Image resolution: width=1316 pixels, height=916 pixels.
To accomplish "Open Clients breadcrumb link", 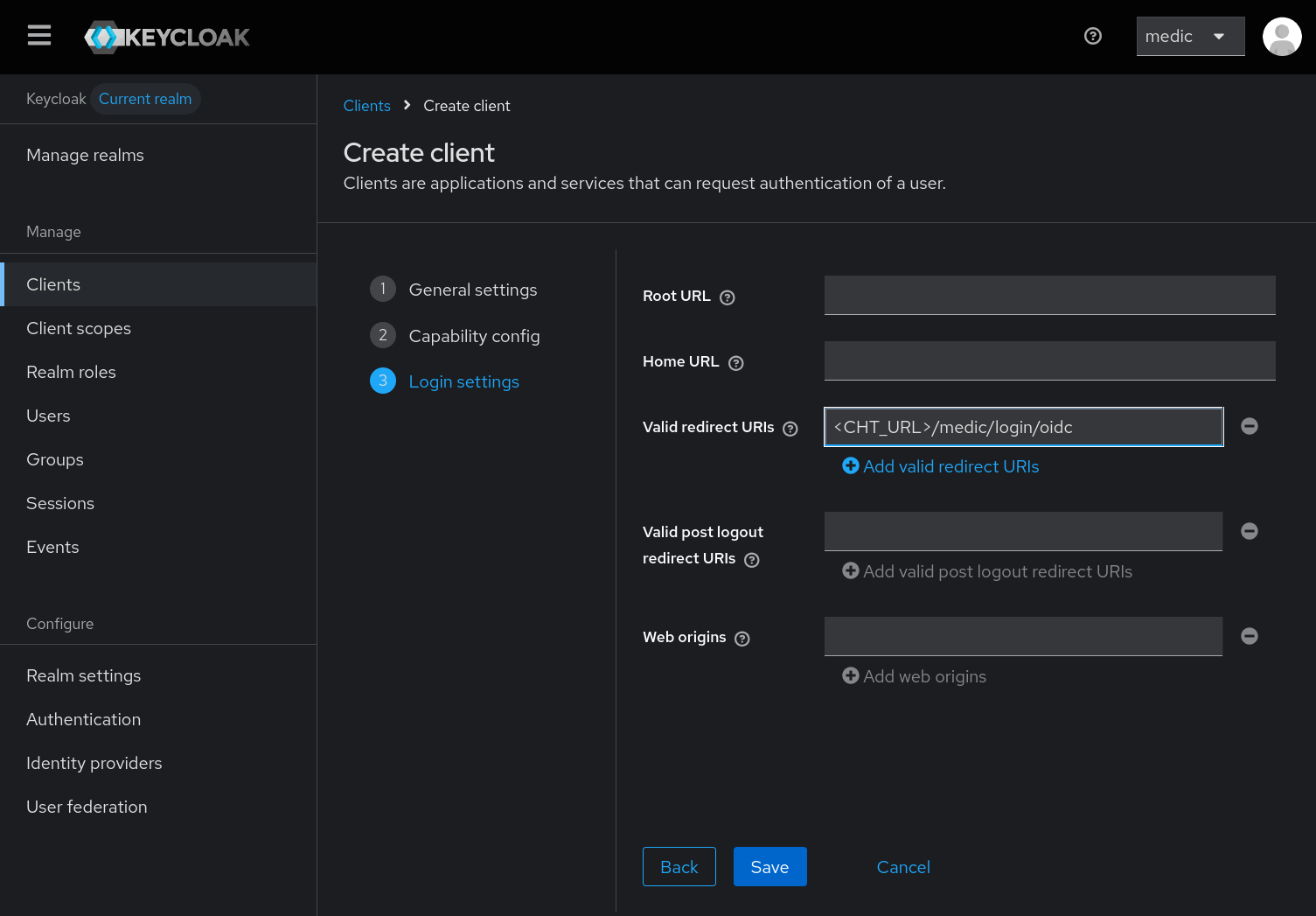I will coord(366,106).
